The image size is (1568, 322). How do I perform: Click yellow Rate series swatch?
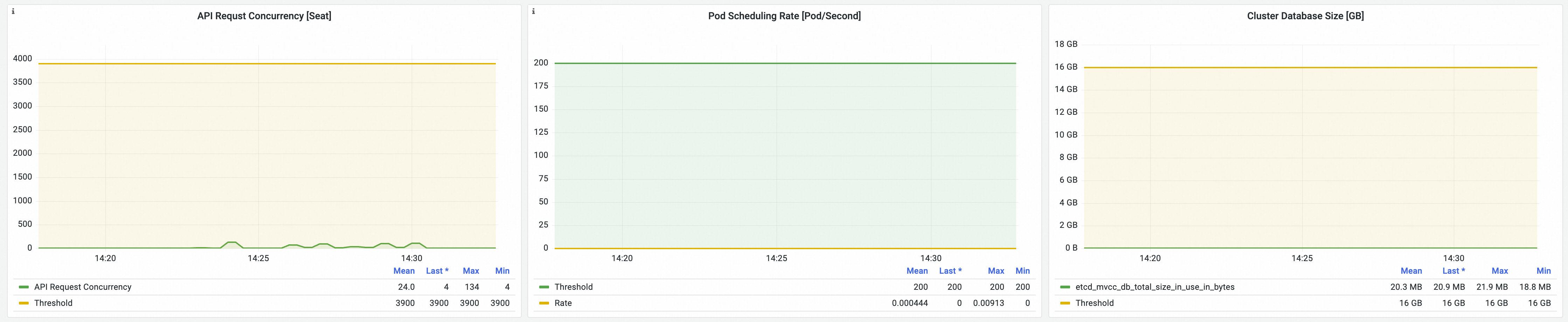[x=544, y=303]
